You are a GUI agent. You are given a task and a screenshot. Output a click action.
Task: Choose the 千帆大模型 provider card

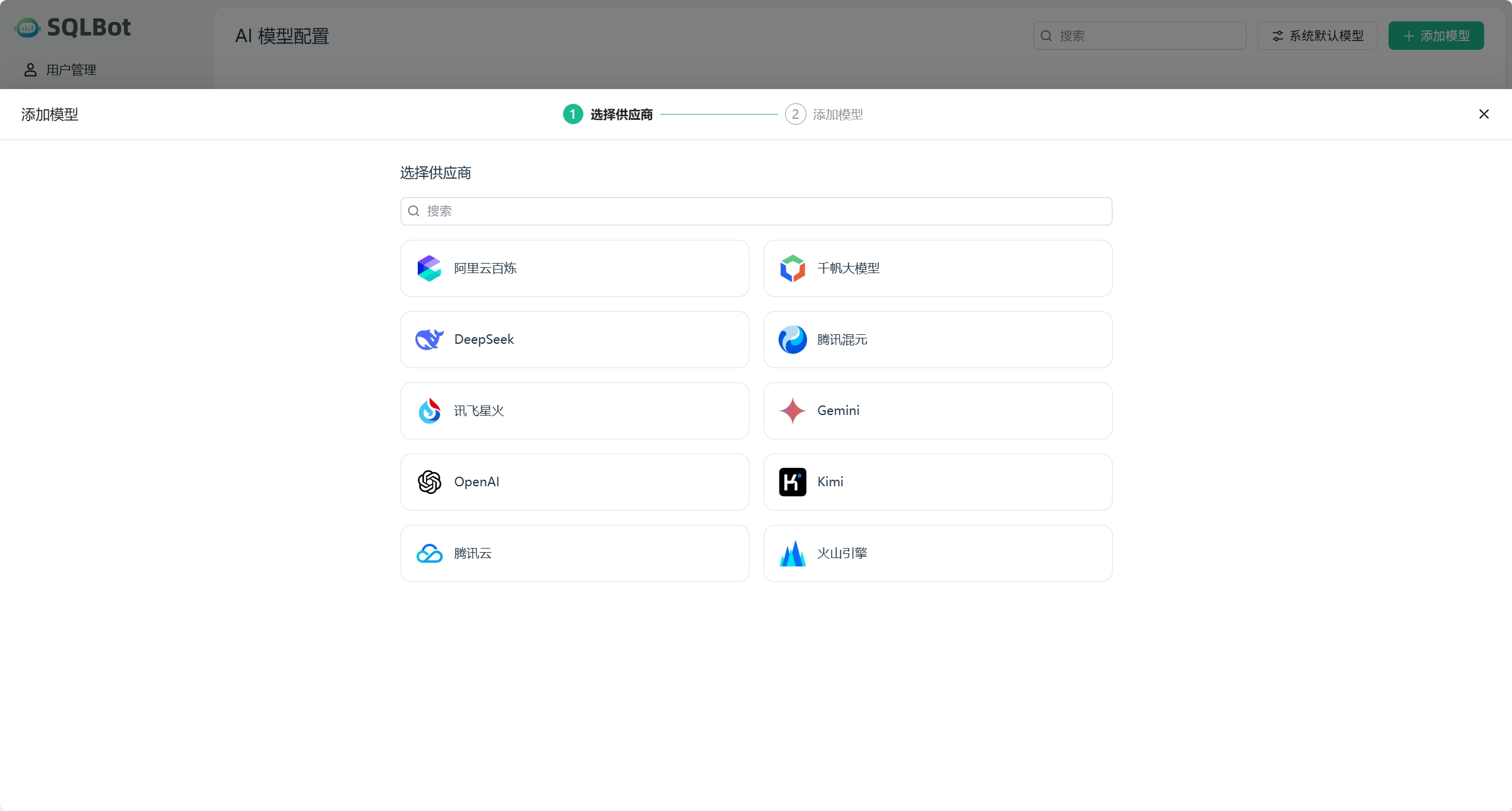[938, 268]
